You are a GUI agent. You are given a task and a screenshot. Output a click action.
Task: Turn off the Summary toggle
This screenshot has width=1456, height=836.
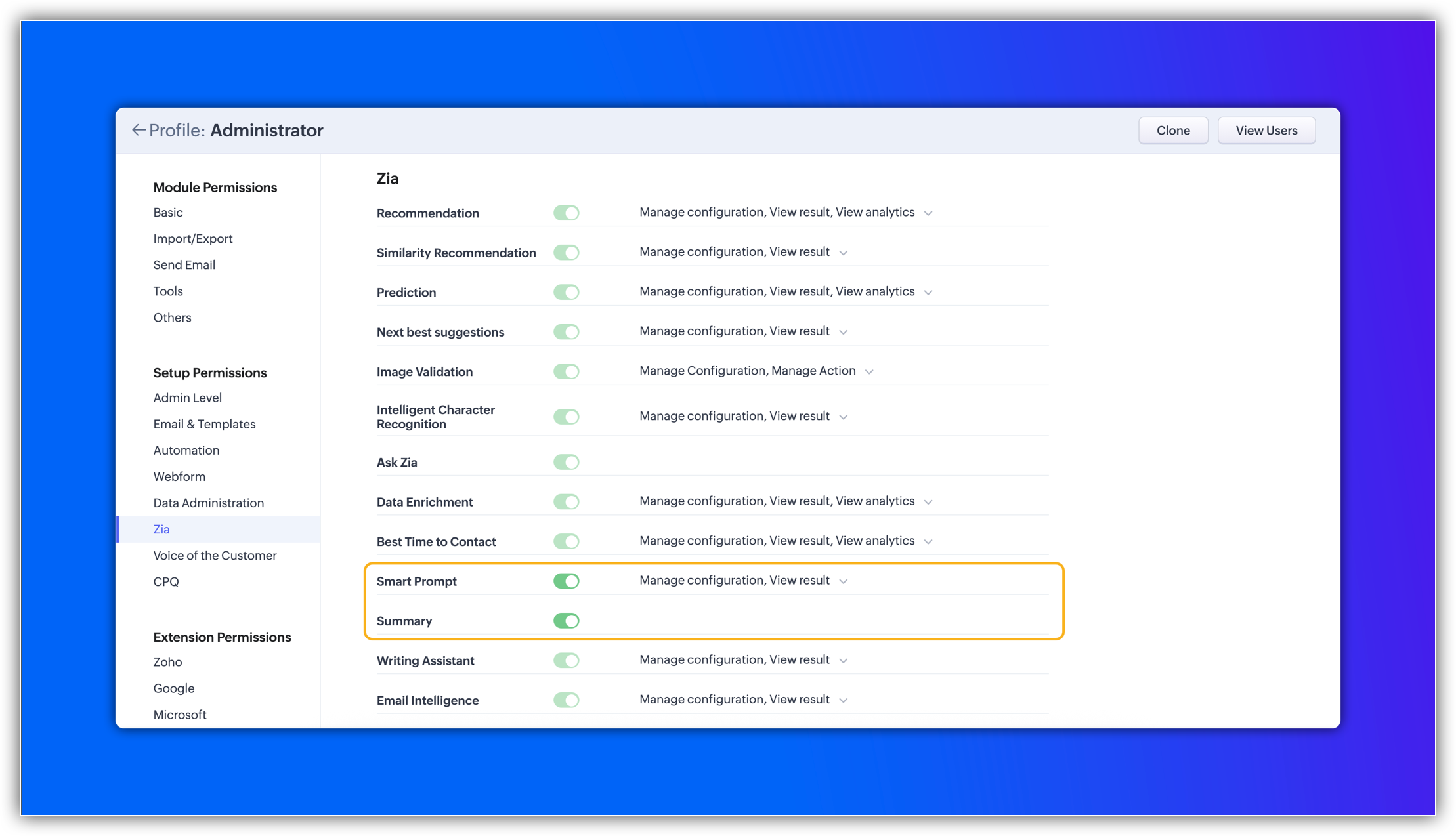coord(566,621)
